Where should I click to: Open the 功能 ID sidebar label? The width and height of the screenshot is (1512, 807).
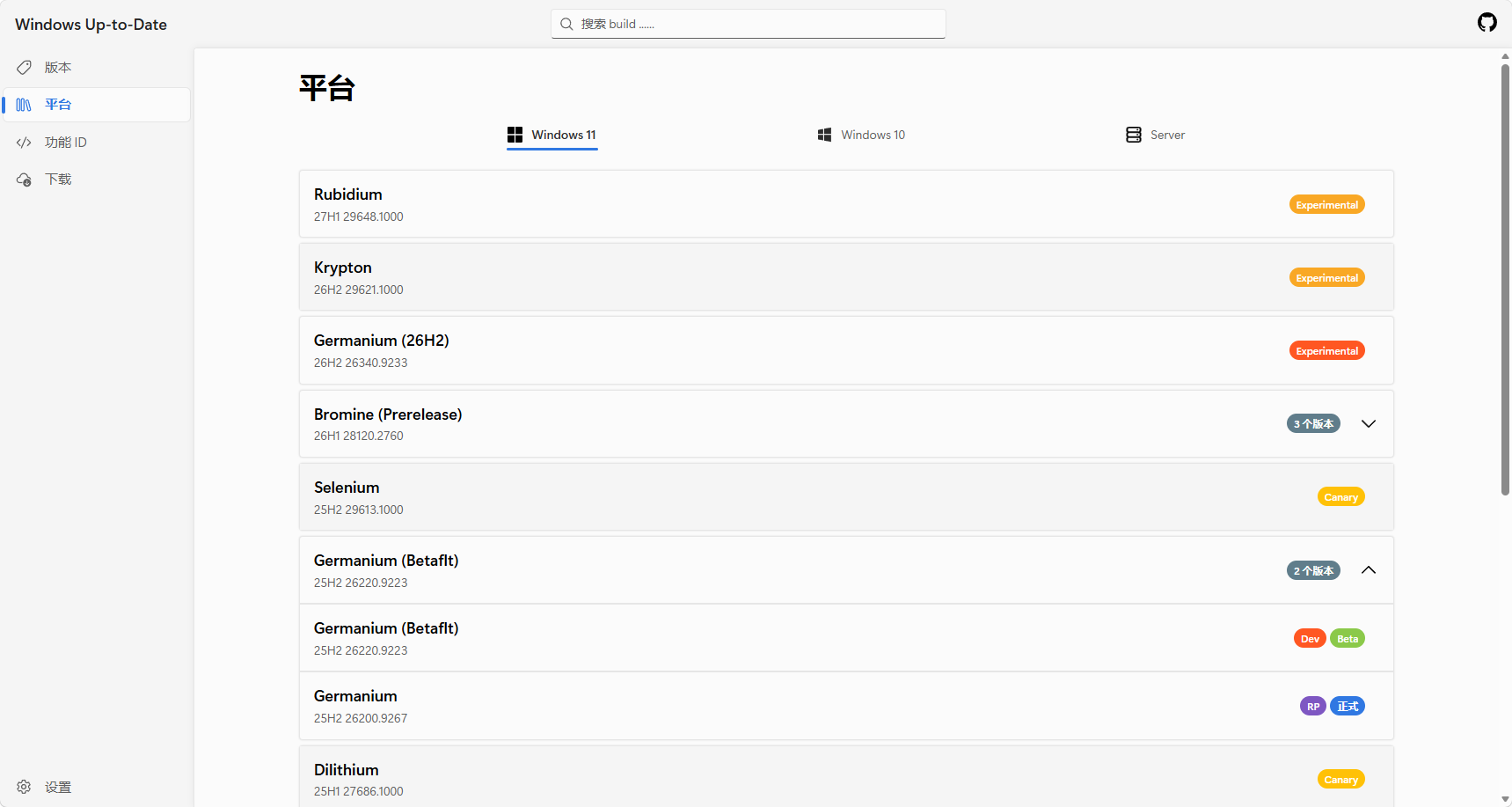66,143
